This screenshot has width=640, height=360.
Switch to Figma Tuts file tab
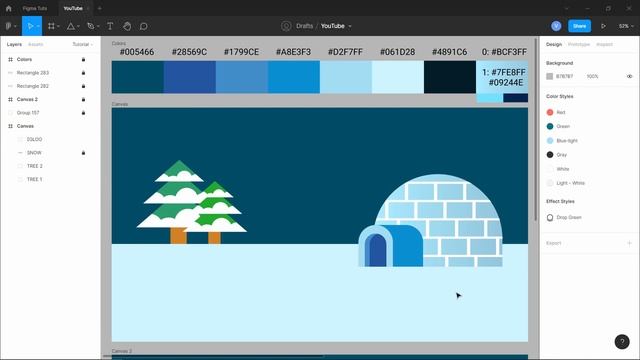tap(35, 8)
